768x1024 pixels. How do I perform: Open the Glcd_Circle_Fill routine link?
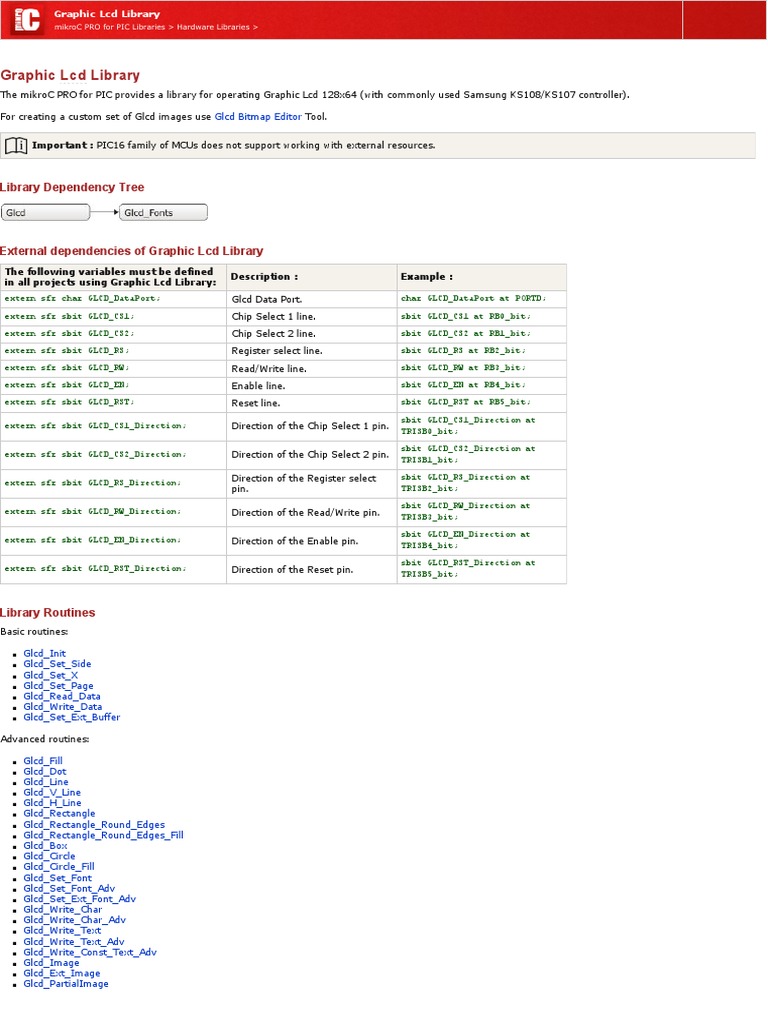(59, 867)
